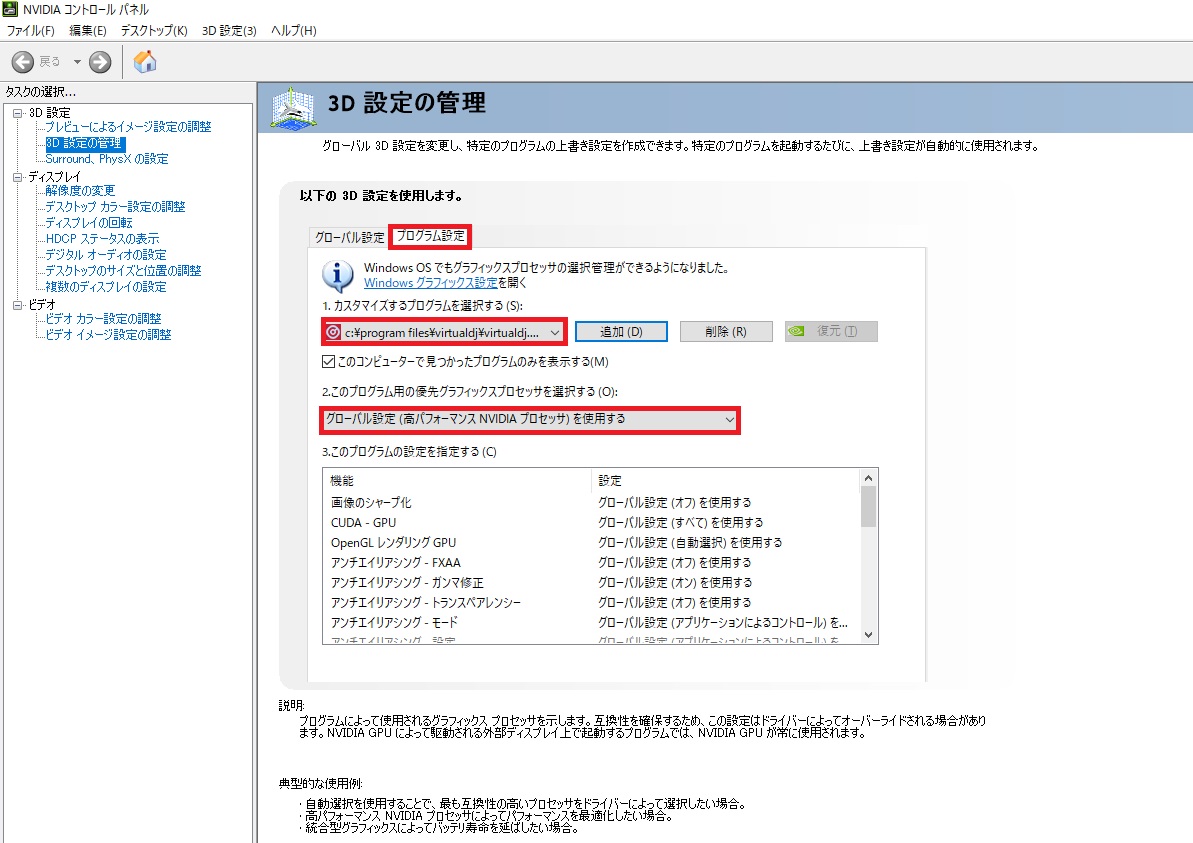The width and height of the screenshot is (1193, 843).
Task: Open ビデオ カラー設定の調整 in tree
Action: pos(103,319)
